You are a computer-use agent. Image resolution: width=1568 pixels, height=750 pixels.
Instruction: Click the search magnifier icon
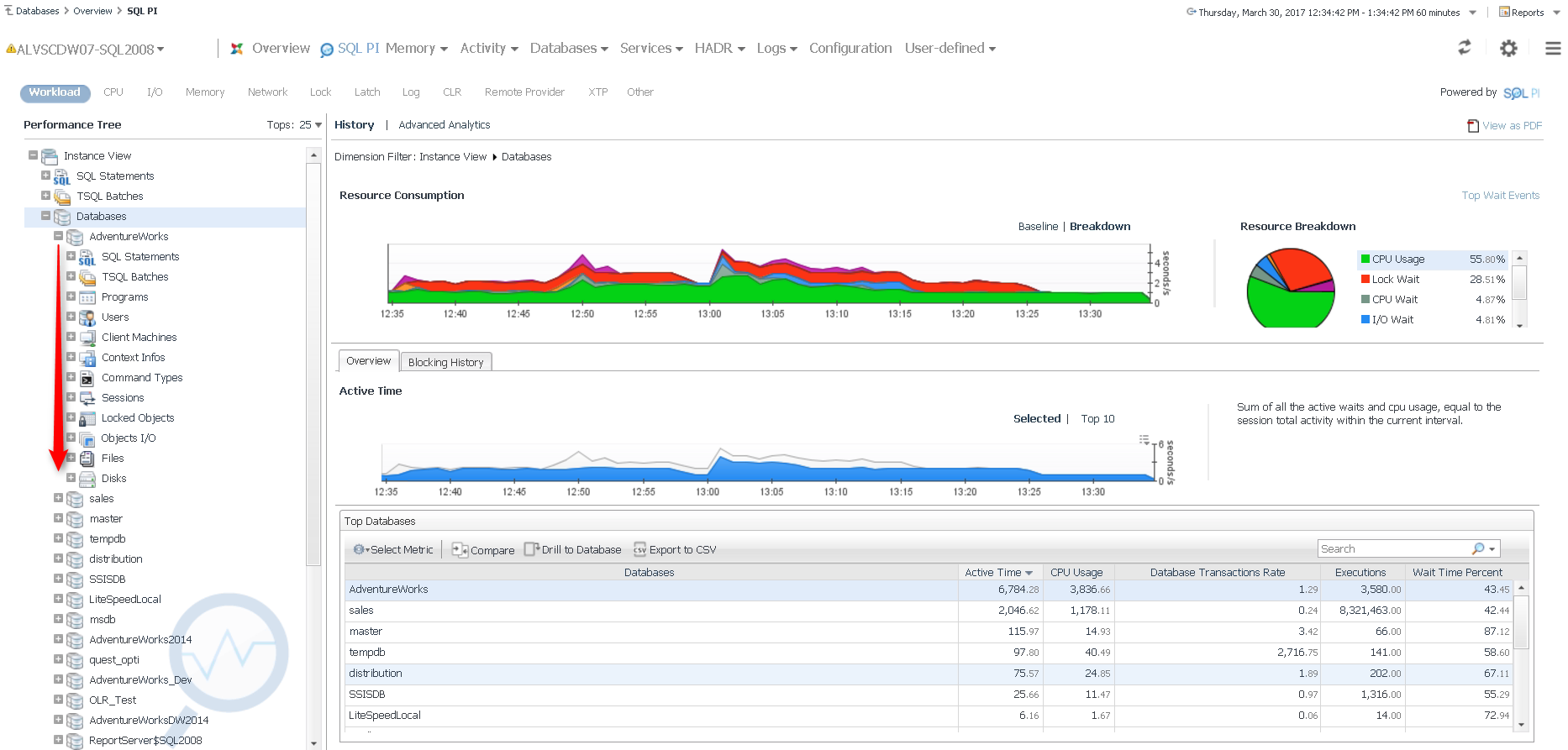[1478, 548]
